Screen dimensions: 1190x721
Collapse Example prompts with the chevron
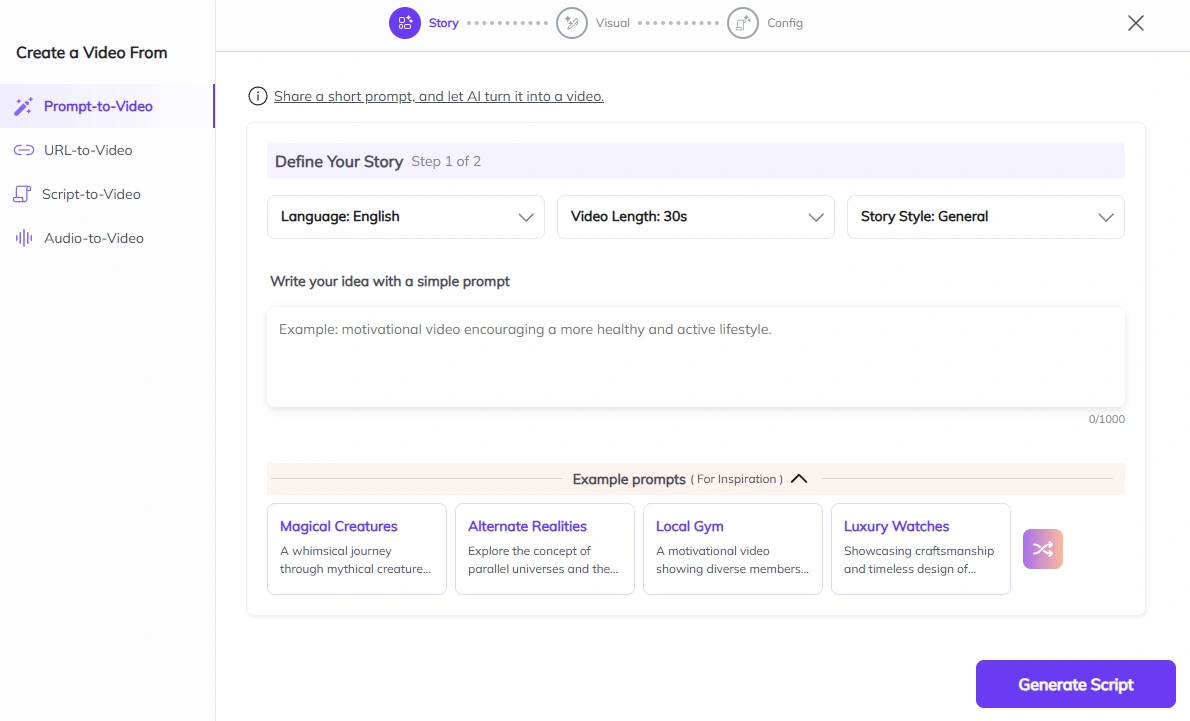[x=799, y=479]
